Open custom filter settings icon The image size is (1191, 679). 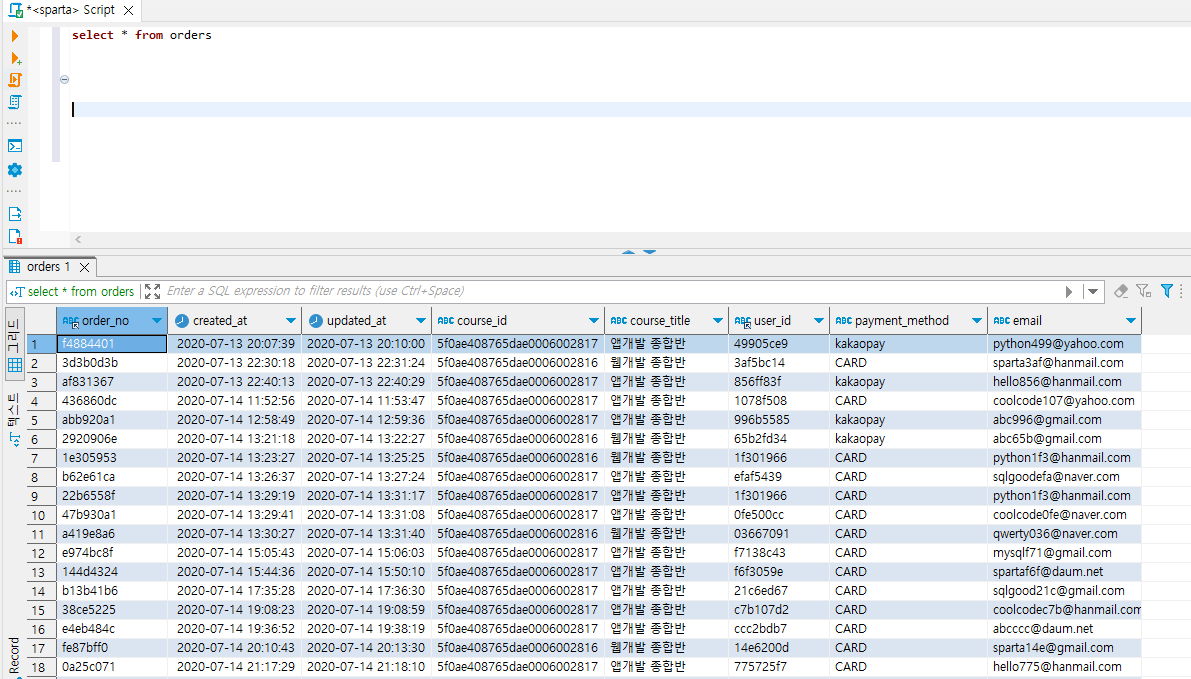(x=1143, y=291)
